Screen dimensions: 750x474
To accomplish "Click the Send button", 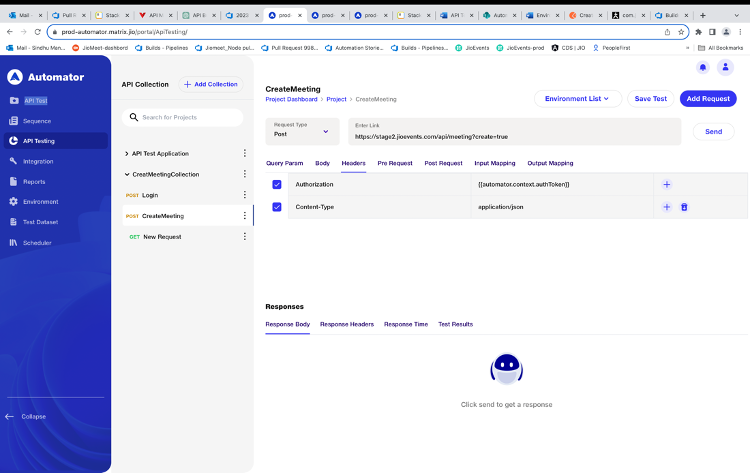I will tap(713, 132).
